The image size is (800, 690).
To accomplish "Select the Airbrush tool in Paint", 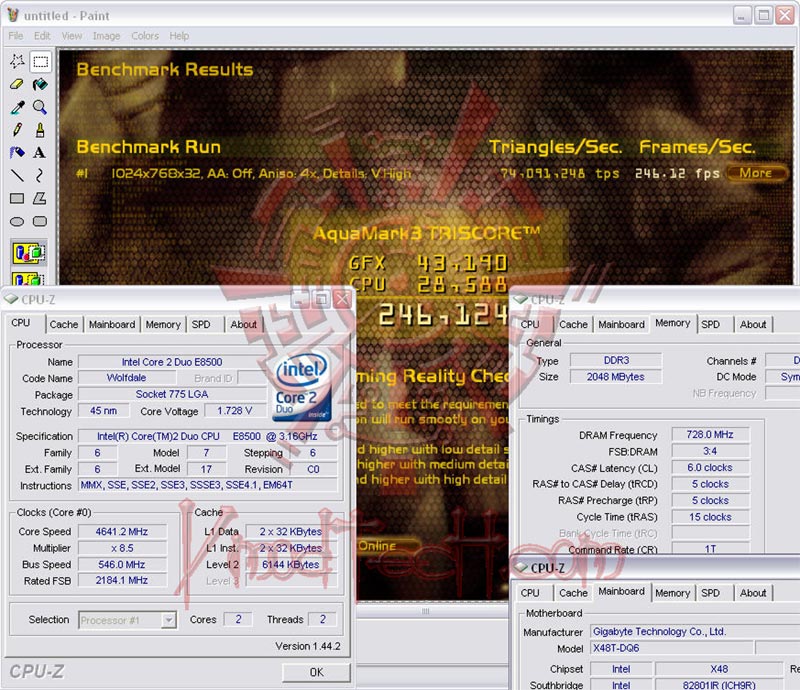I will [17, 153].
